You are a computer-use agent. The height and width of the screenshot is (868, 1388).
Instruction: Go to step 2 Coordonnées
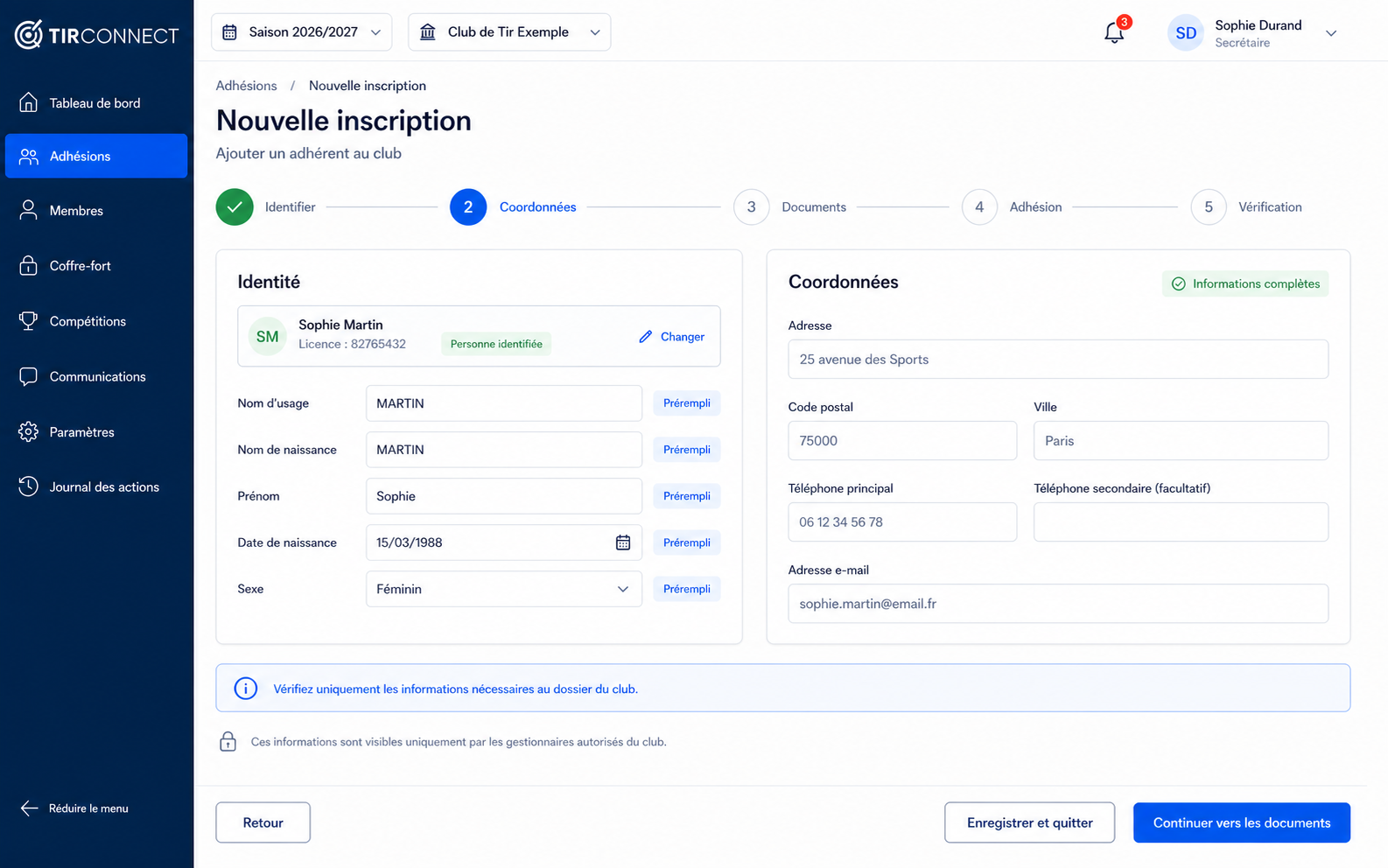pos(513,207)
